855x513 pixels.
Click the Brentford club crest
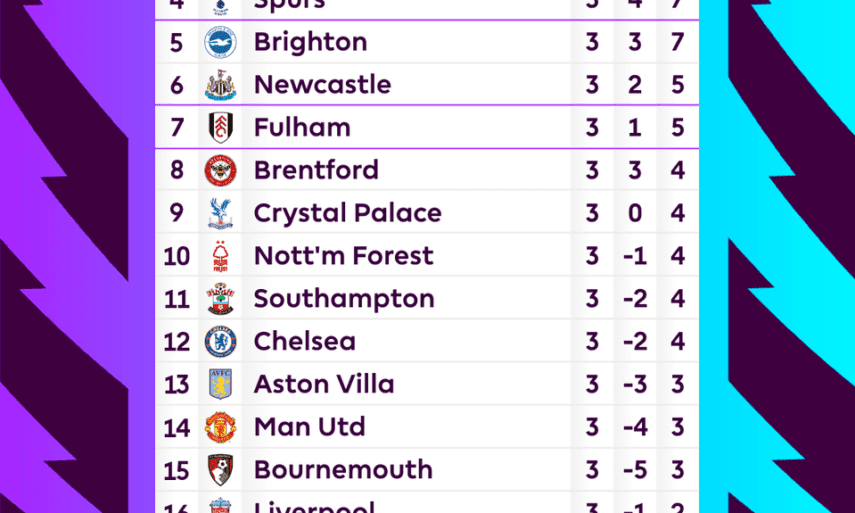pyautogui.click(x=220, y=171)
